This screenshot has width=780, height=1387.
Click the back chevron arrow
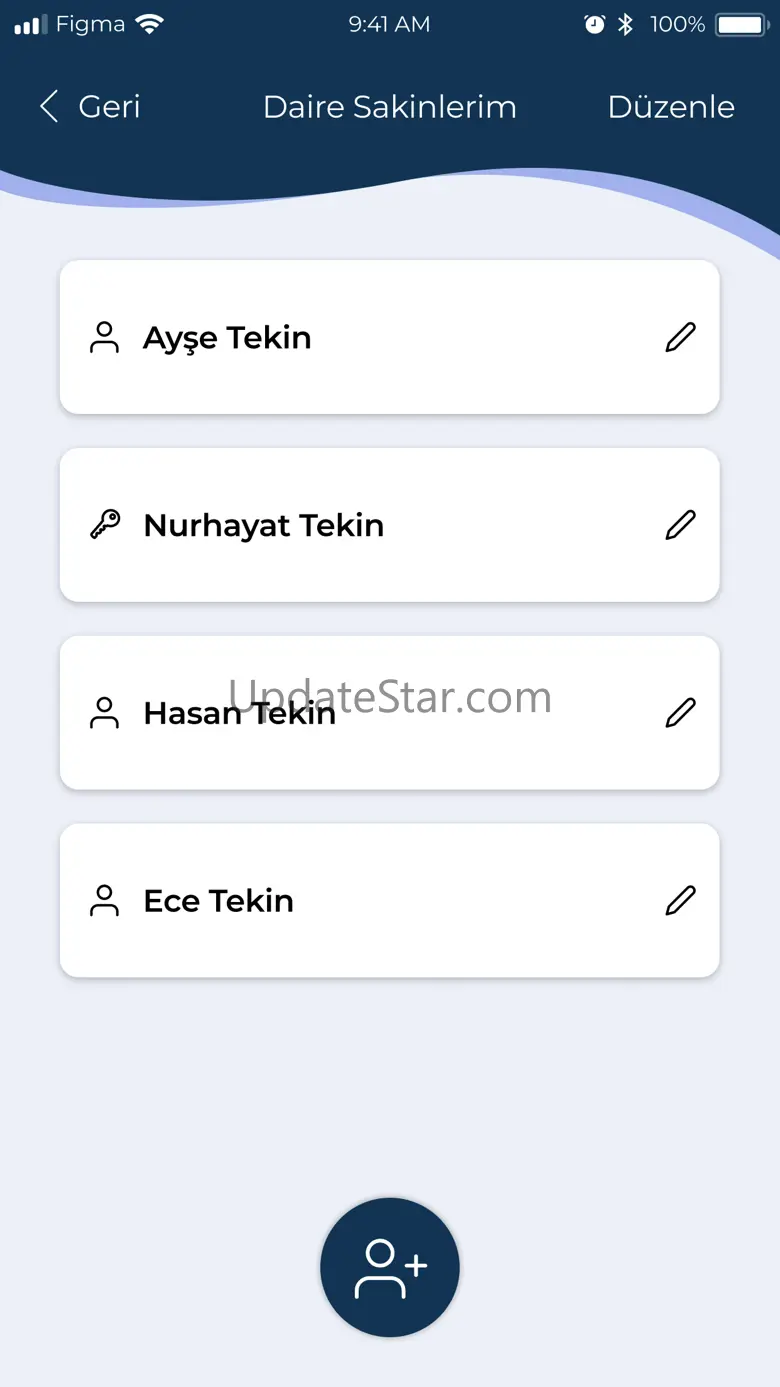(x=49, y=107)
